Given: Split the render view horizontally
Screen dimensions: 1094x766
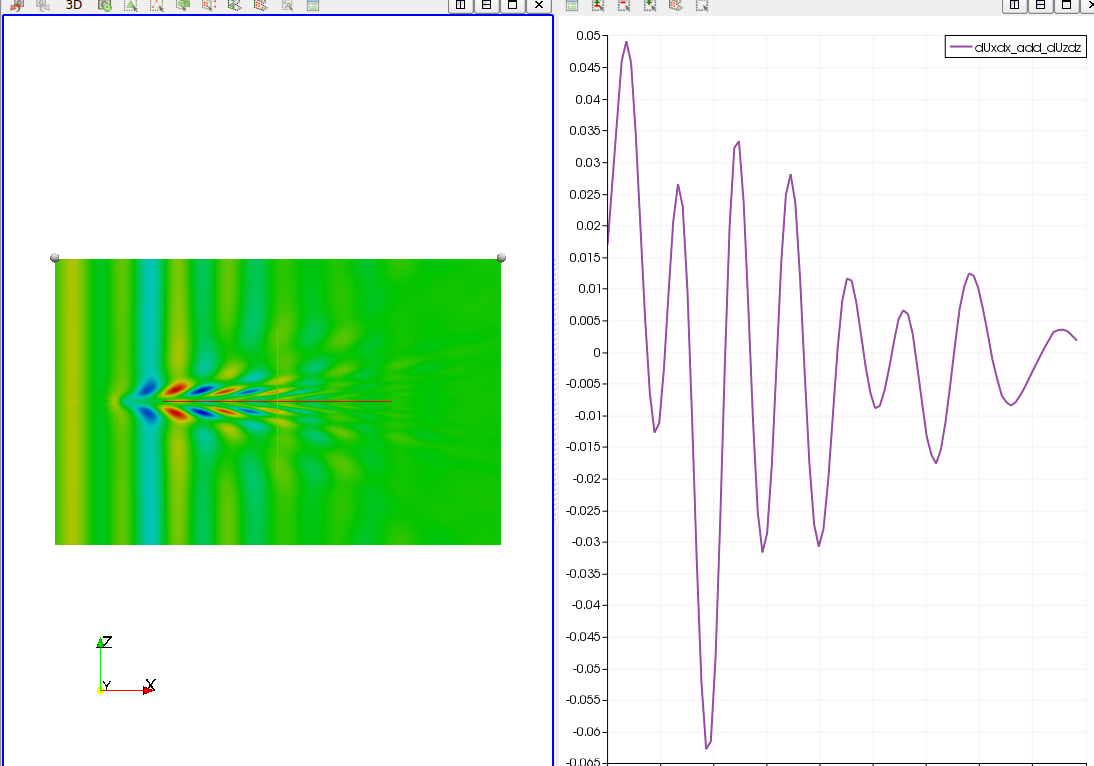Looking at the screenshot, I should click(x=461, y=5).
